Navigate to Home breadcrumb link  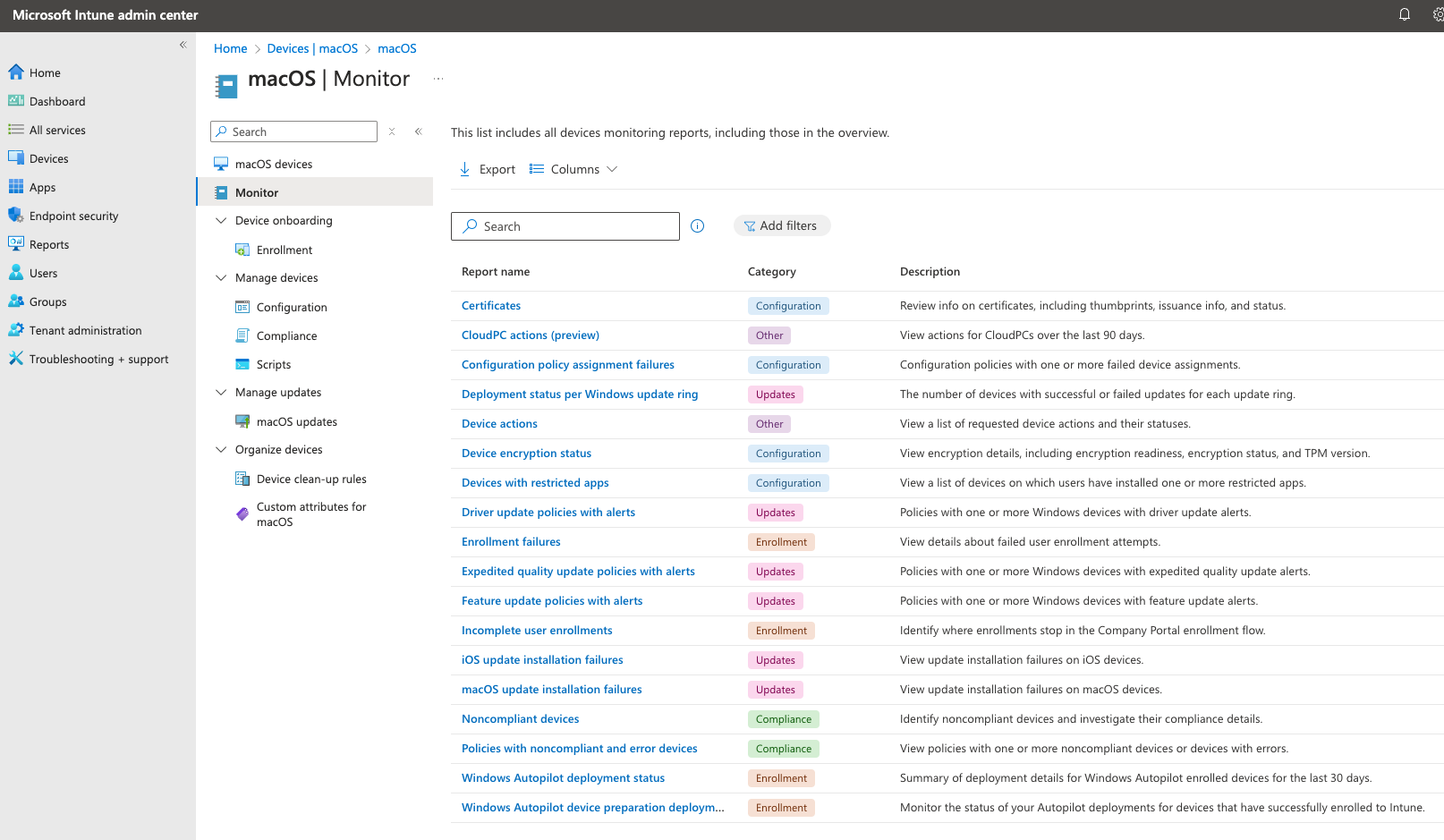pos(230,48)
